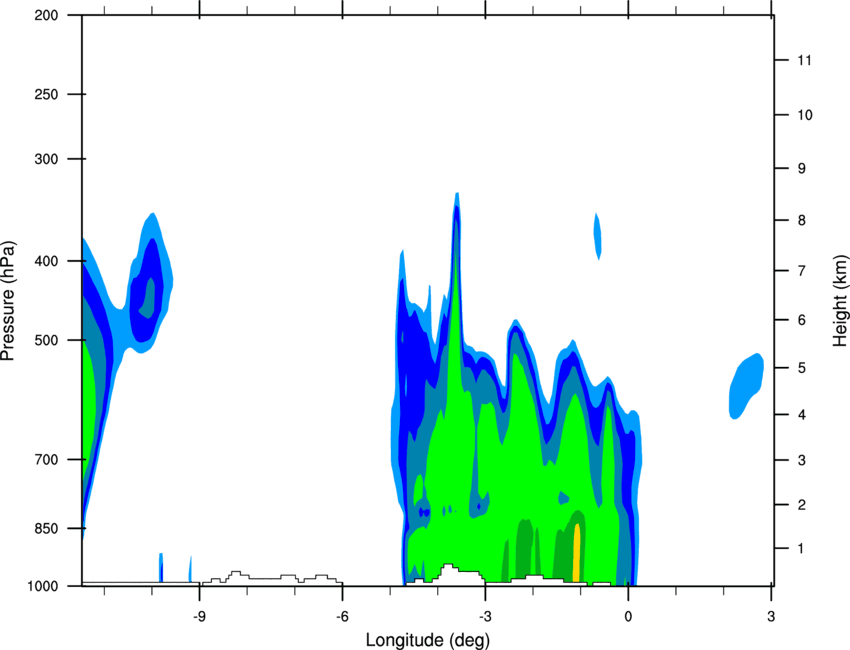Select the 9 km height tick label

801,168
